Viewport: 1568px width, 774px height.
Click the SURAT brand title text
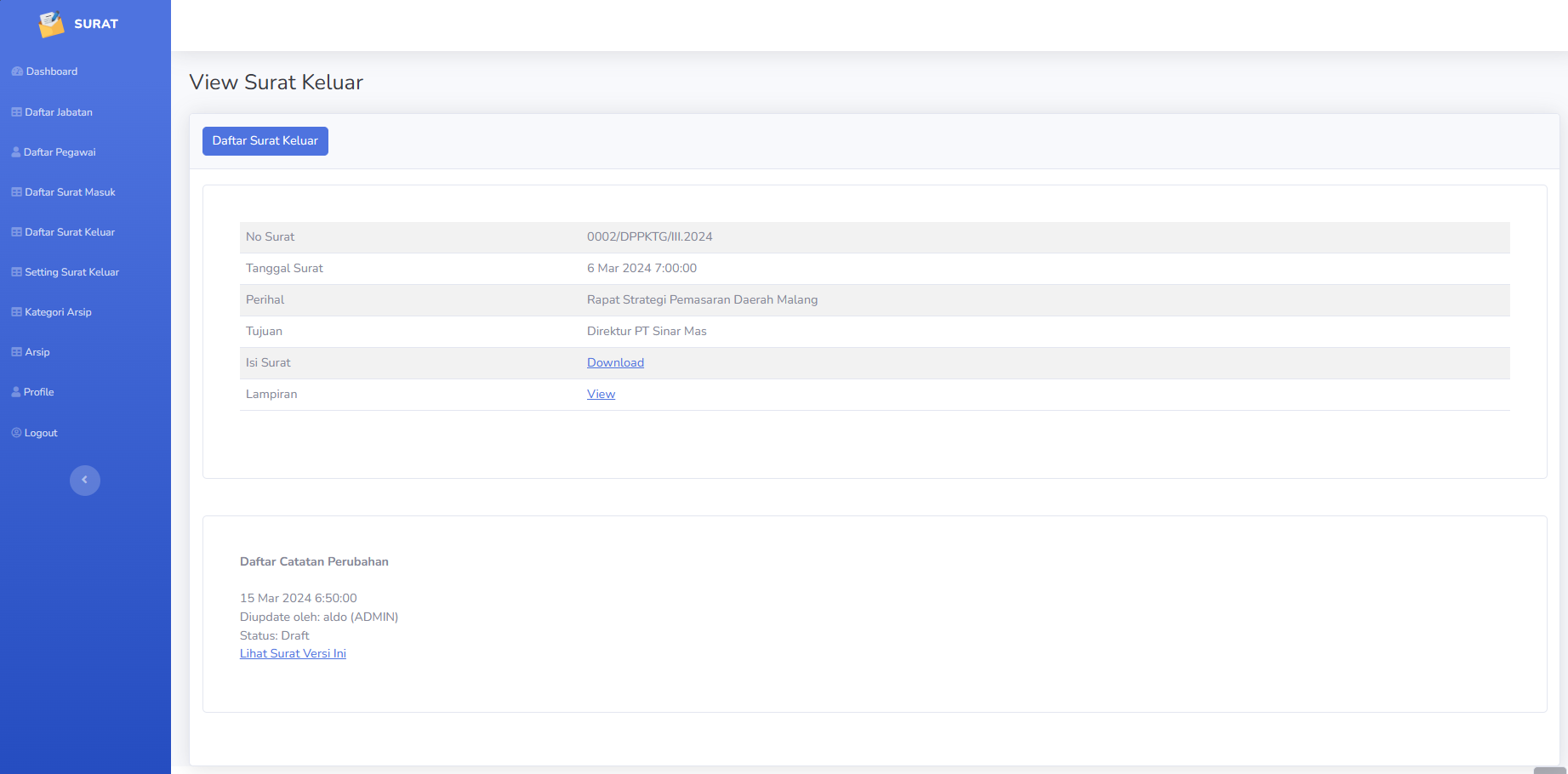(x=96, y=24)
